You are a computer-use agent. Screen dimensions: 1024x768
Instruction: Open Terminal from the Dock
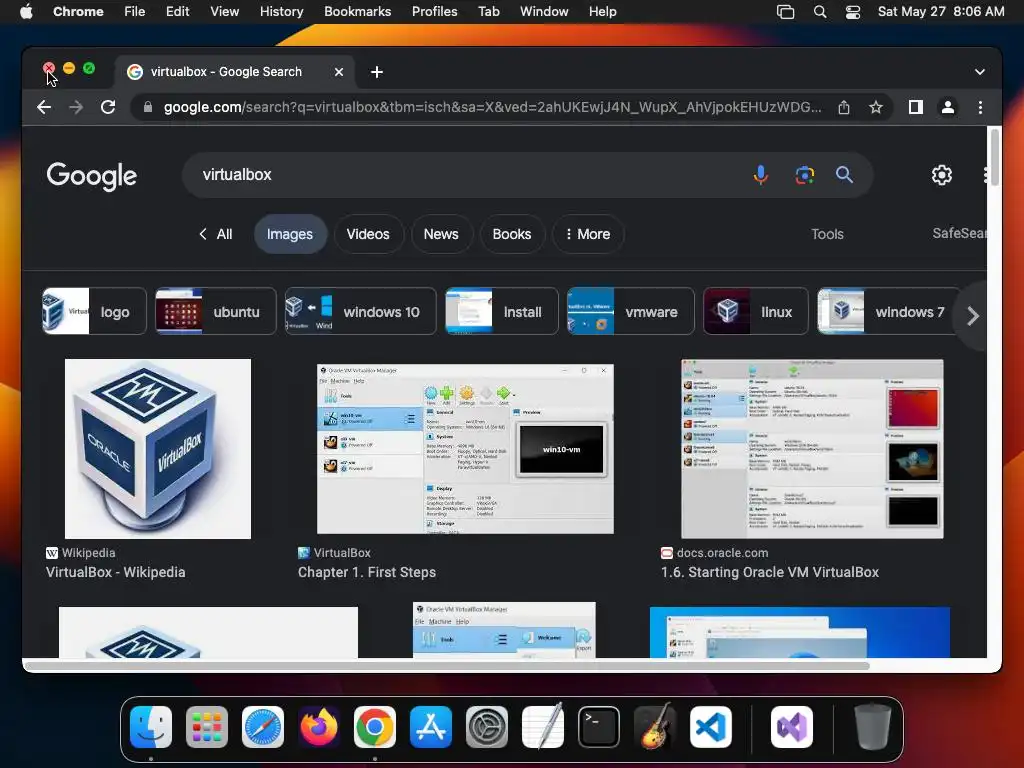click(x=599, y=727)
